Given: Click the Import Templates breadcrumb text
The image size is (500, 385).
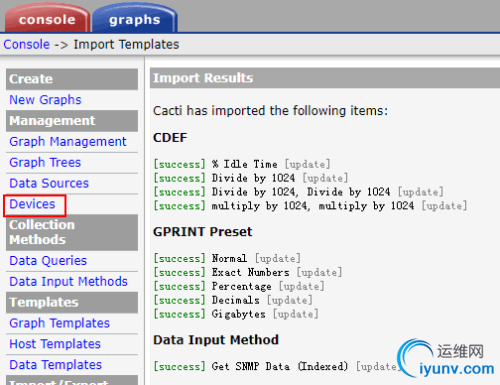Looking at the screenshot, I should click(x=126, y=44).
